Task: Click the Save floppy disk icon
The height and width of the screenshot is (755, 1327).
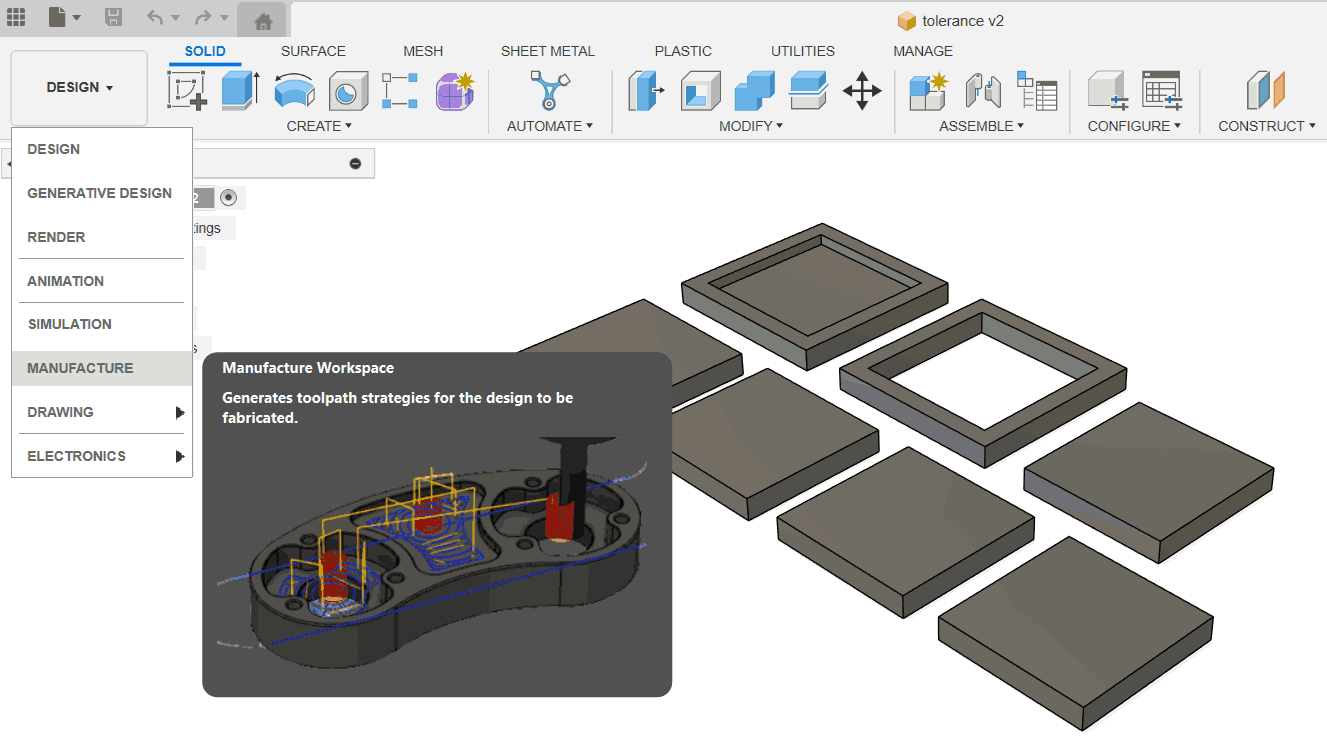Action: pyautogui.click(x=114, y=16)
